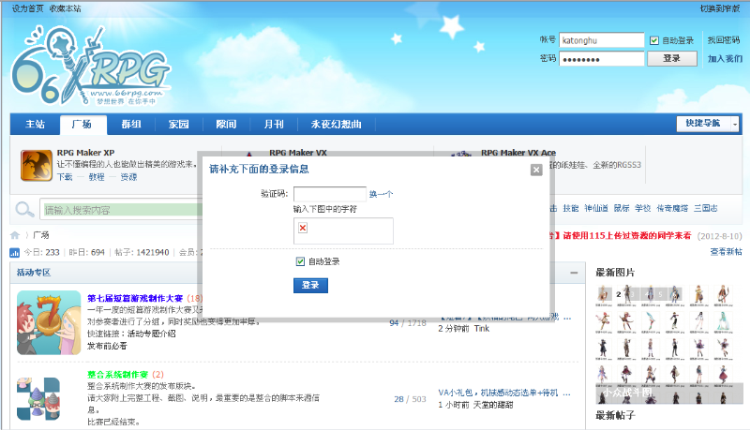Click 换一个 to refresh captcha
Viewport: 750px width, 430px height.
(381, 194)
